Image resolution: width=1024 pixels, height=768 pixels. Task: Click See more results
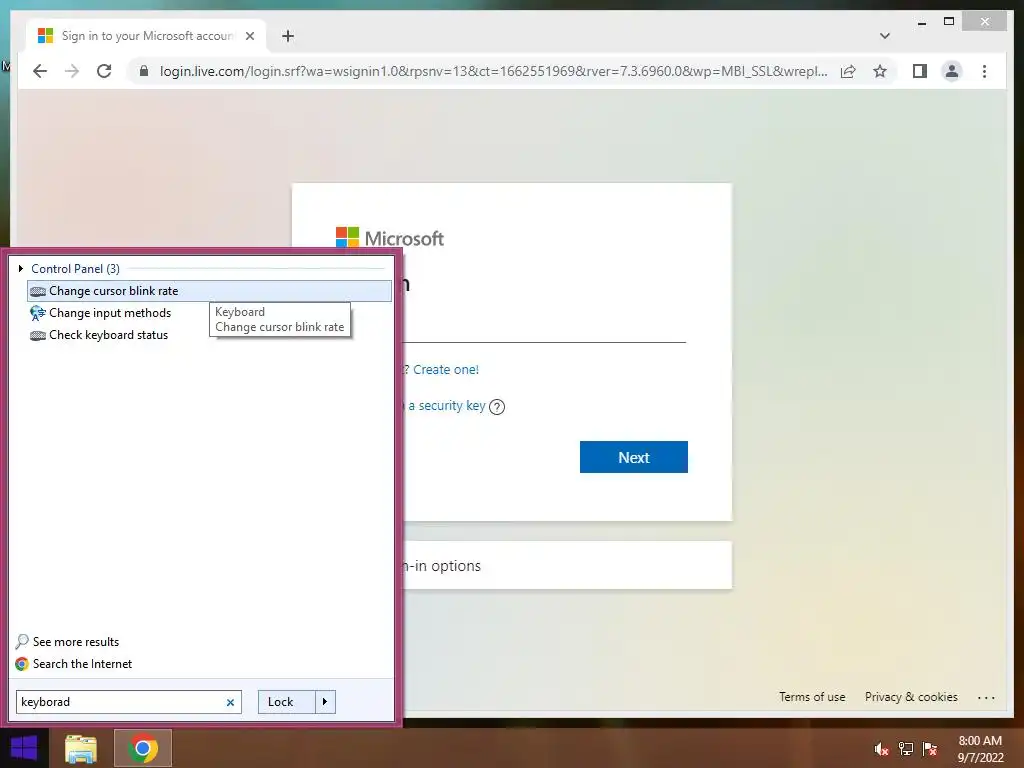point(68,642)
